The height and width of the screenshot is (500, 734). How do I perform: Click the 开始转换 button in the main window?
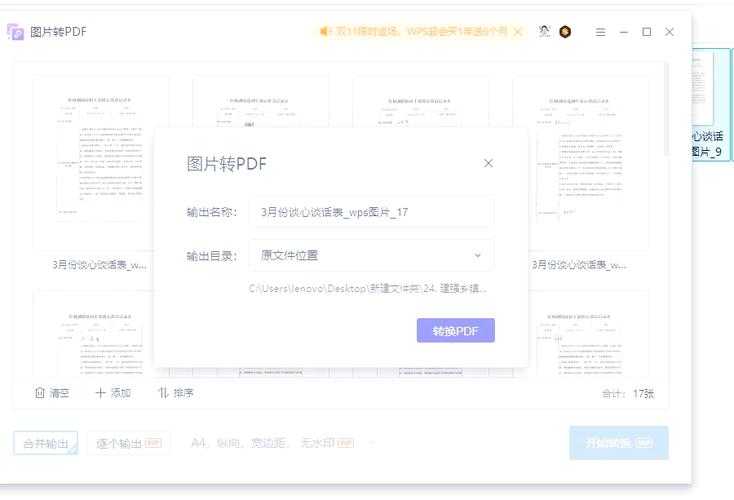click(619, 442)
